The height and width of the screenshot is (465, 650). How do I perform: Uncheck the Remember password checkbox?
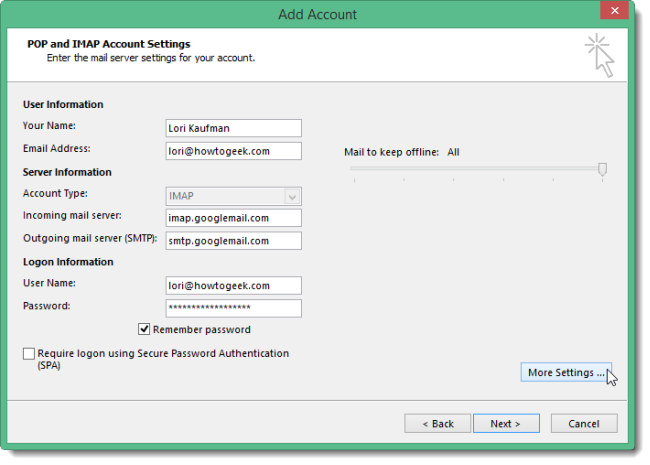pyautogui.click(x=145, y=330)
